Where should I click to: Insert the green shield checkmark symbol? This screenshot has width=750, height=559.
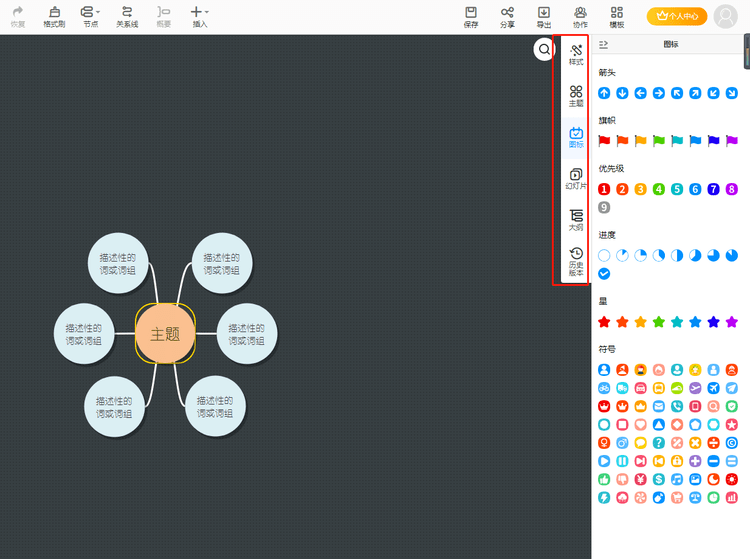pos(732,406)
